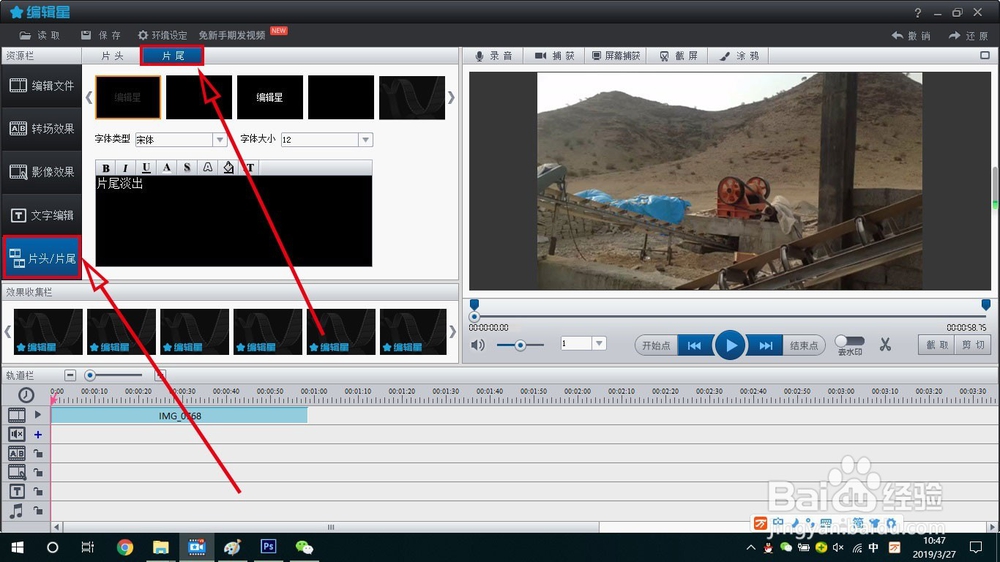Click the video track filmstrip icon
This screenshot has width=1000, height=562.
(x=17, y=415)
